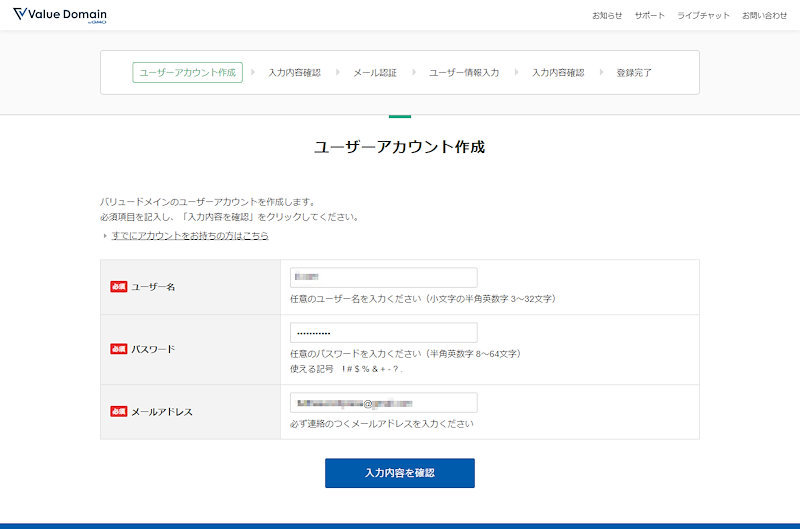Open the お知らせ header link

coord(607,16)
